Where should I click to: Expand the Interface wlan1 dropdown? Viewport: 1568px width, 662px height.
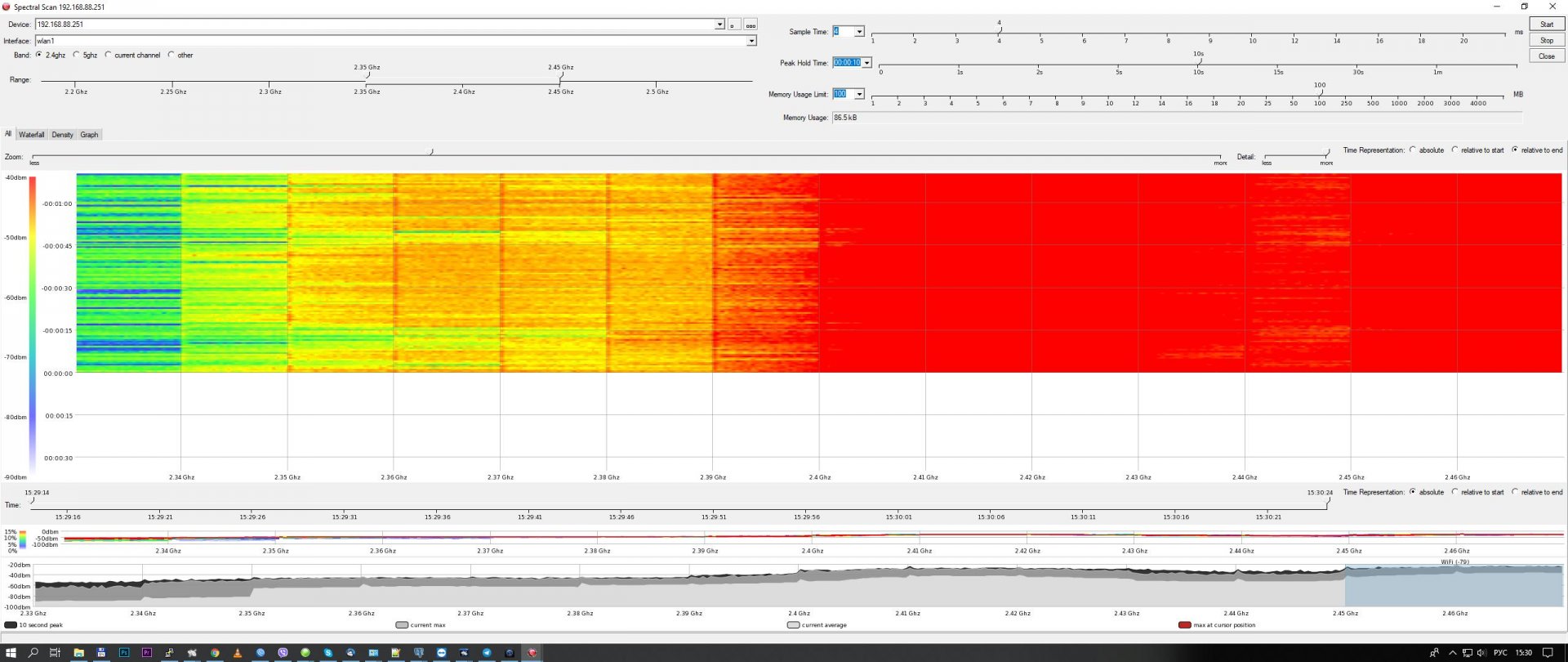pyautogui.click(x=751, y=41)
